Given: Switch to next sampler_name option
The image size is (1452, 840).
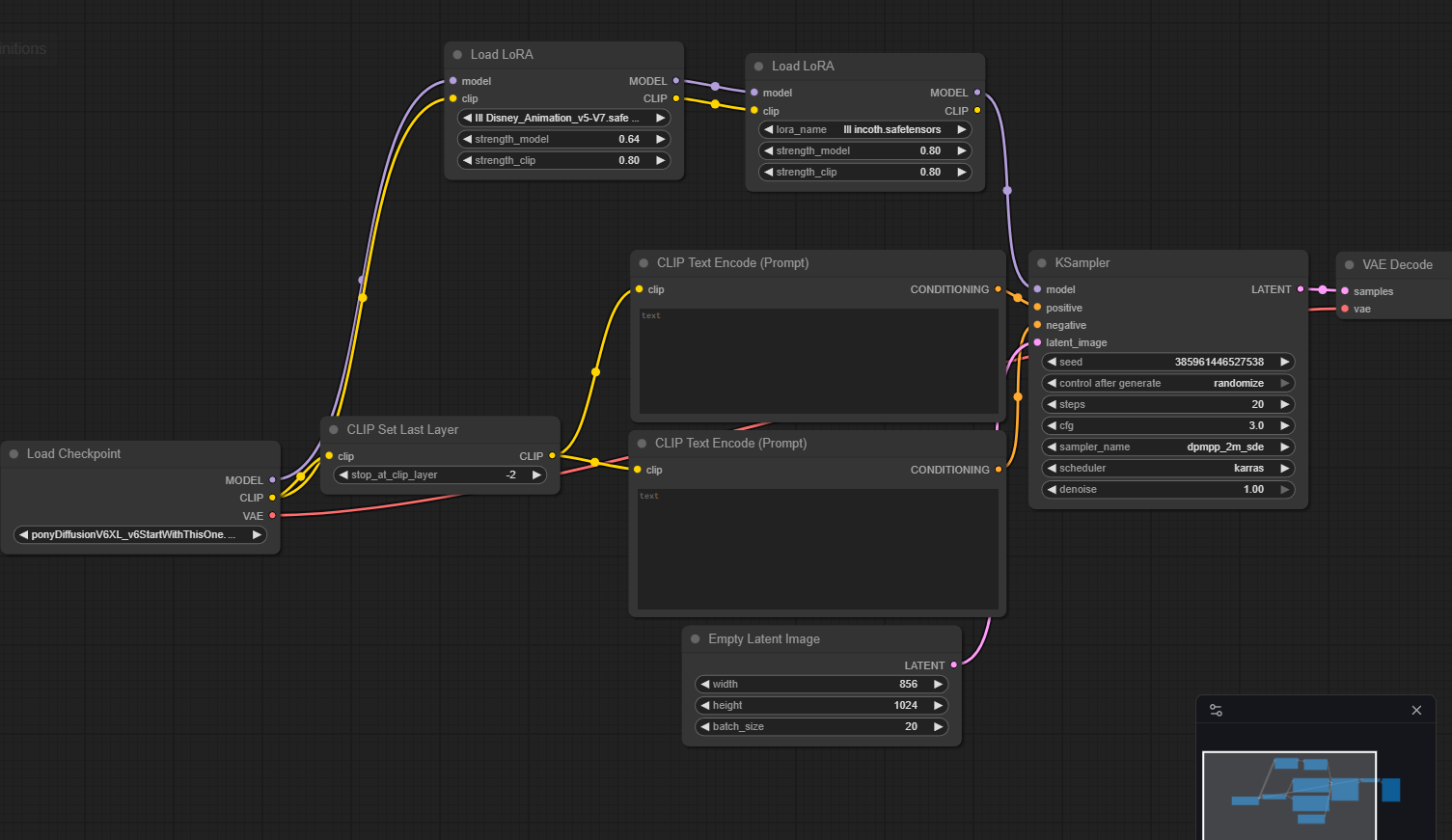Looking at the screenshot, I should pyautogui.click(x=1285, y=447).
